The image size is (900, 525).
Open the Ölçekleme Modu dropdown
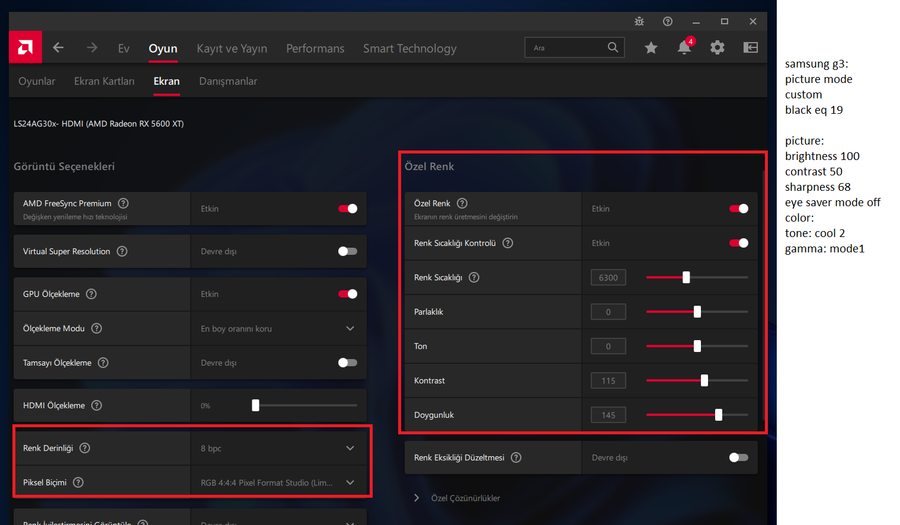[x=350, y=329]
